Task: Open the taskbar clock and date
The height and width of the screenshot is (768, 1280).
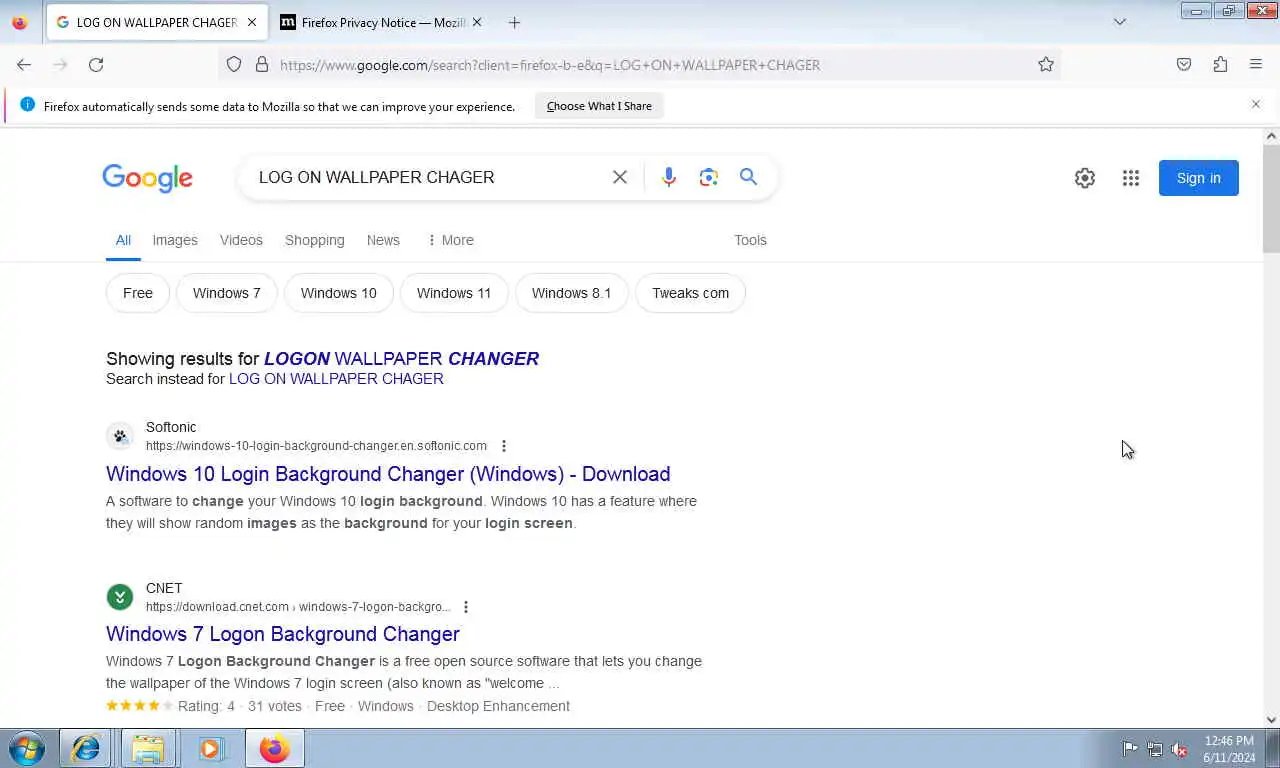Action: click(1229, 749)
